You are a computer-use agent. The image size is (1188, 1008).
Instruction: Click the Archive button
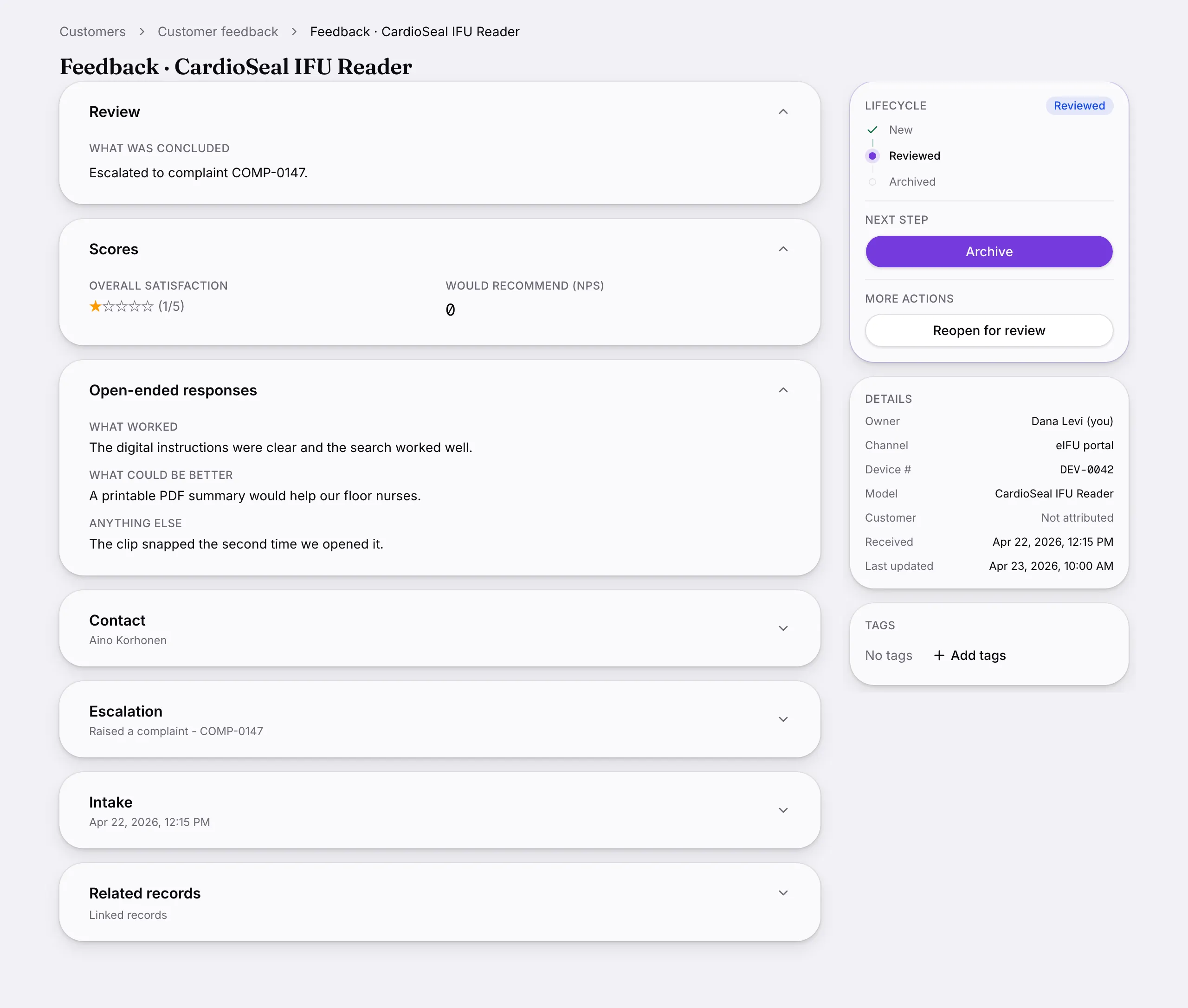pyautogui.click(x=988, y=252)
